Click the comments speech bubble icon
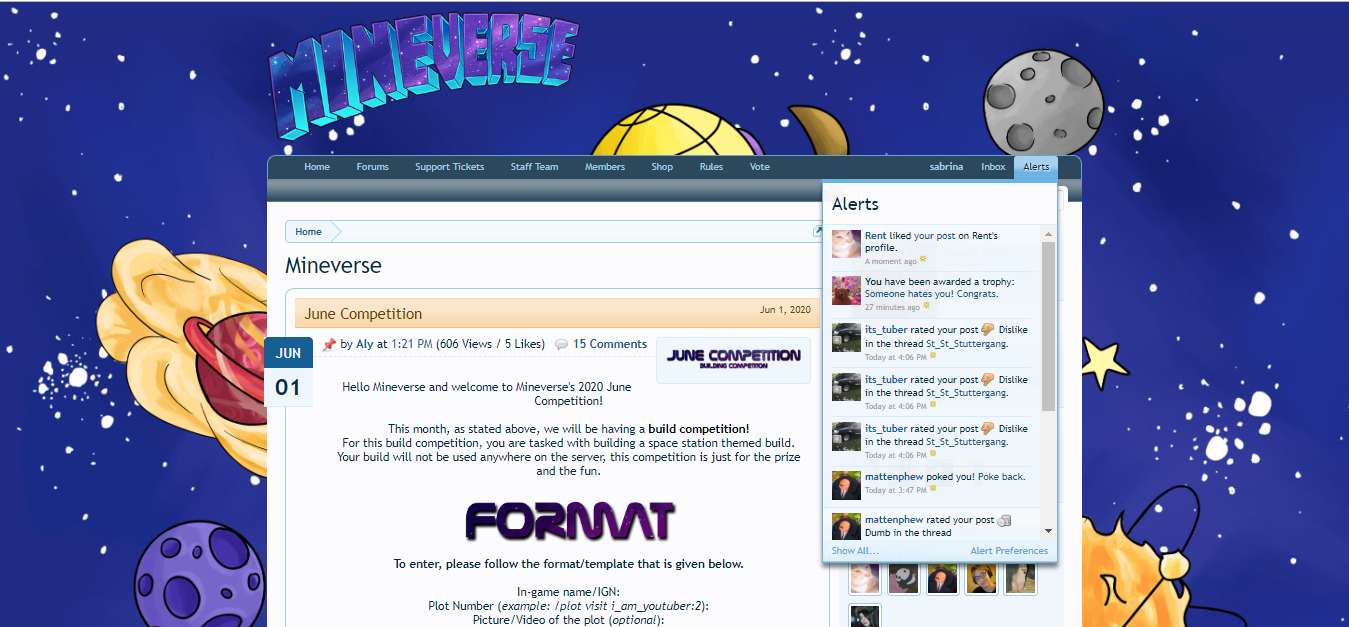The height and width of the screenshot is (627, 1349). [x=562, y=345]
